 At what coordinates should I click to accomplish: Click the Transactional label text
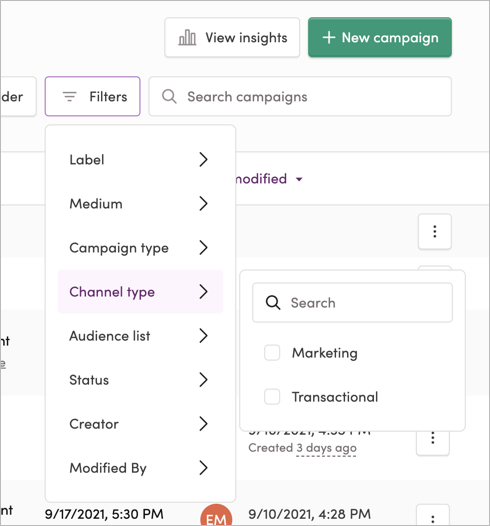pos(335,397)
